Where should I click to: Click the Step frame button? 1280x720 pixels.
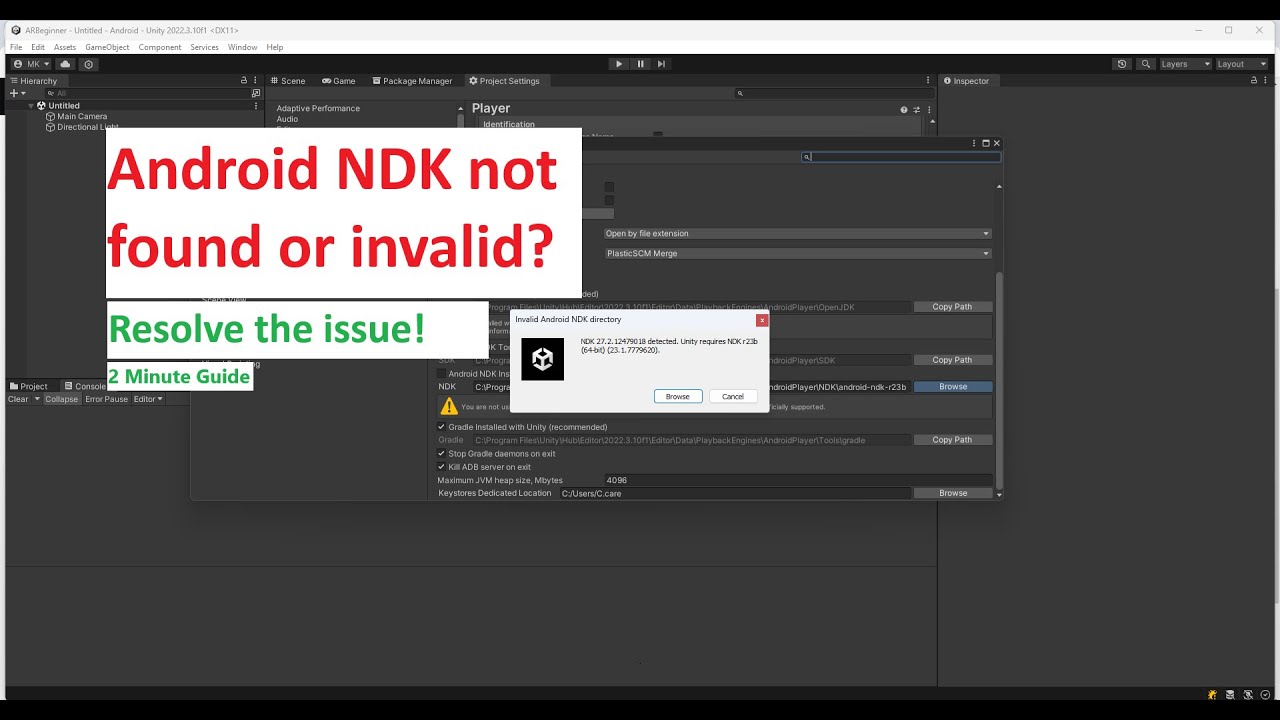[x=661, y=64]
